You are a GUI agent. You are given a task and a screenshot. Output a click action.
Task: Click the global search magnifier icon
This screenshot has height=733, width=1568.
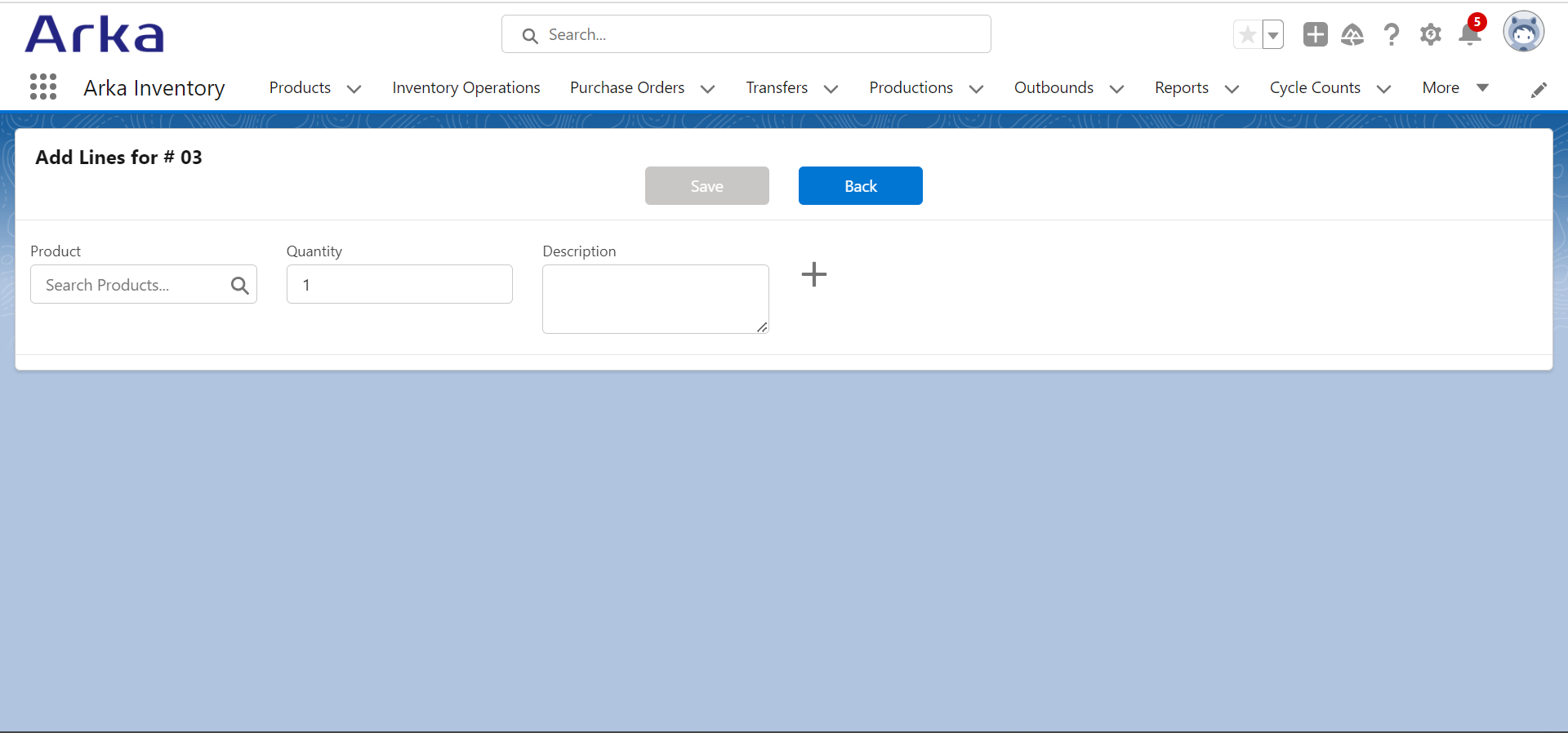[x=530, y=36]
